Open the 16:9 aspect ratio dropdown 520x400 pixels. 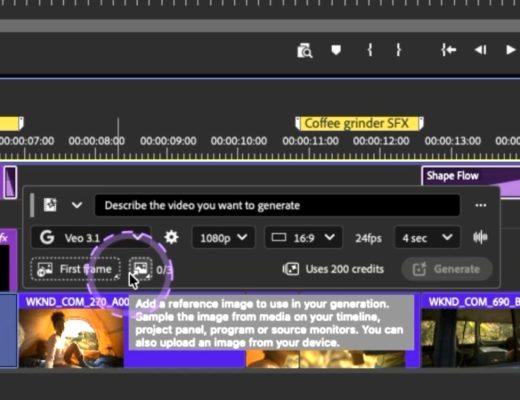303,238
